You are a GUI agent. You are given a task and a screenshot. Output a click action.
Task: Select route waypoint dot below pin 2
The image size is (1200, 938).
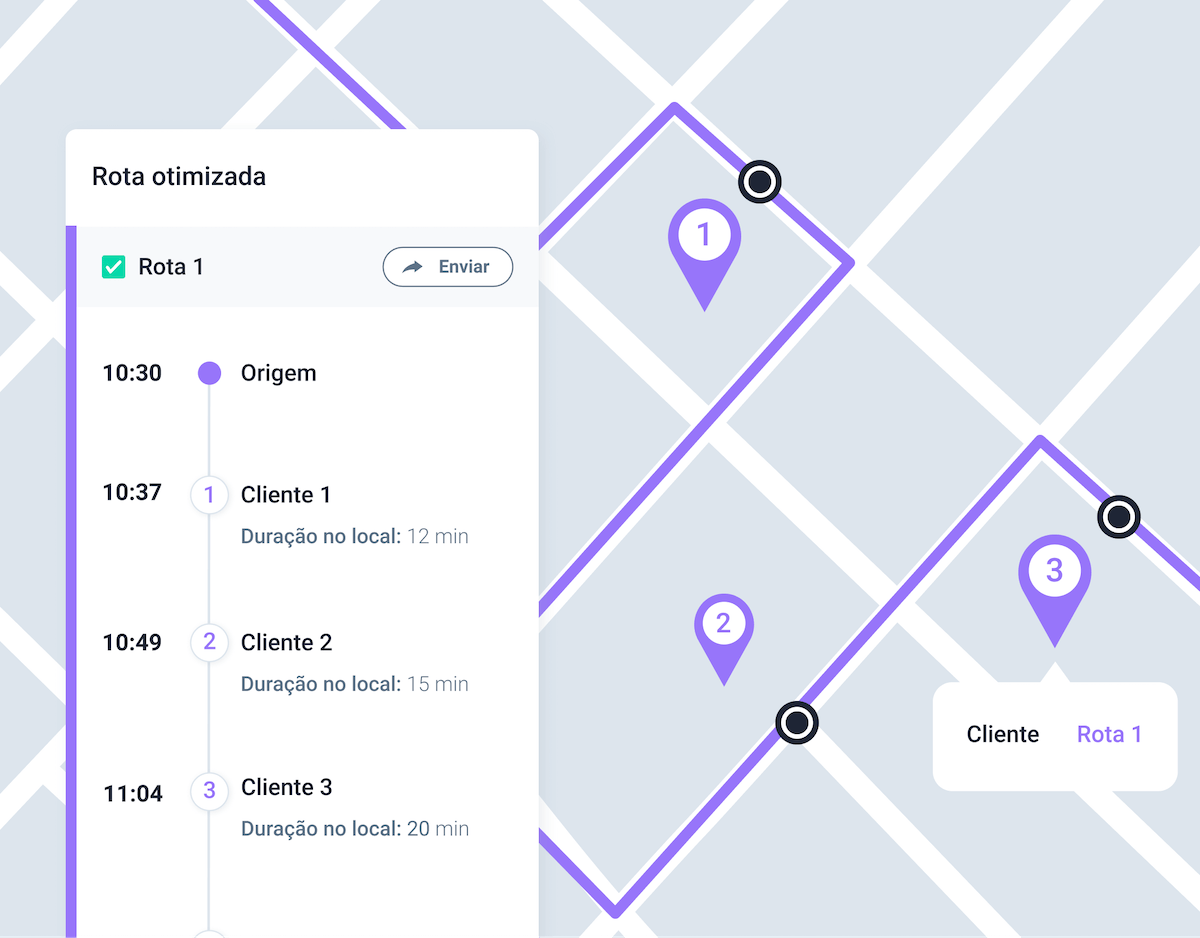[x=797, y=722]
